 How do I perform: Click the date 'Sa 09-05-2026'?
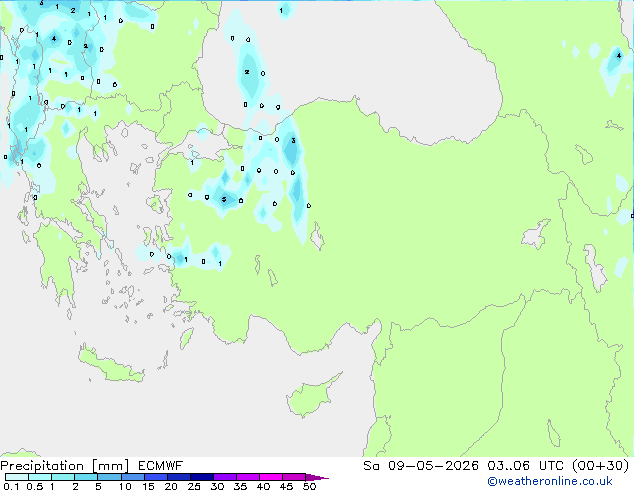(421, 466)
